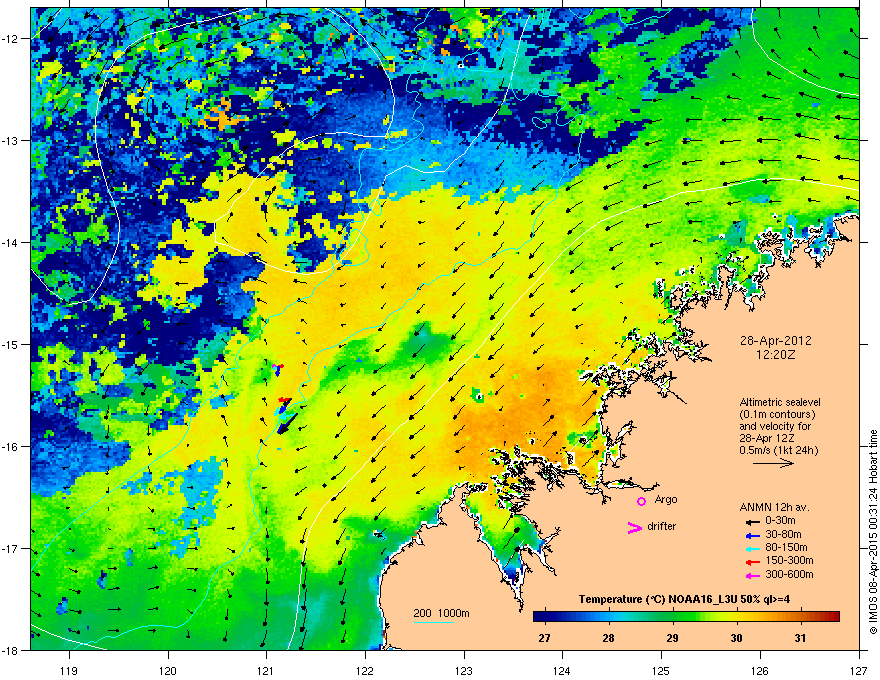This screenshot has width=880, height=680.
Task: Click the colorbar tick label 30
Action: tap(736, 638)
